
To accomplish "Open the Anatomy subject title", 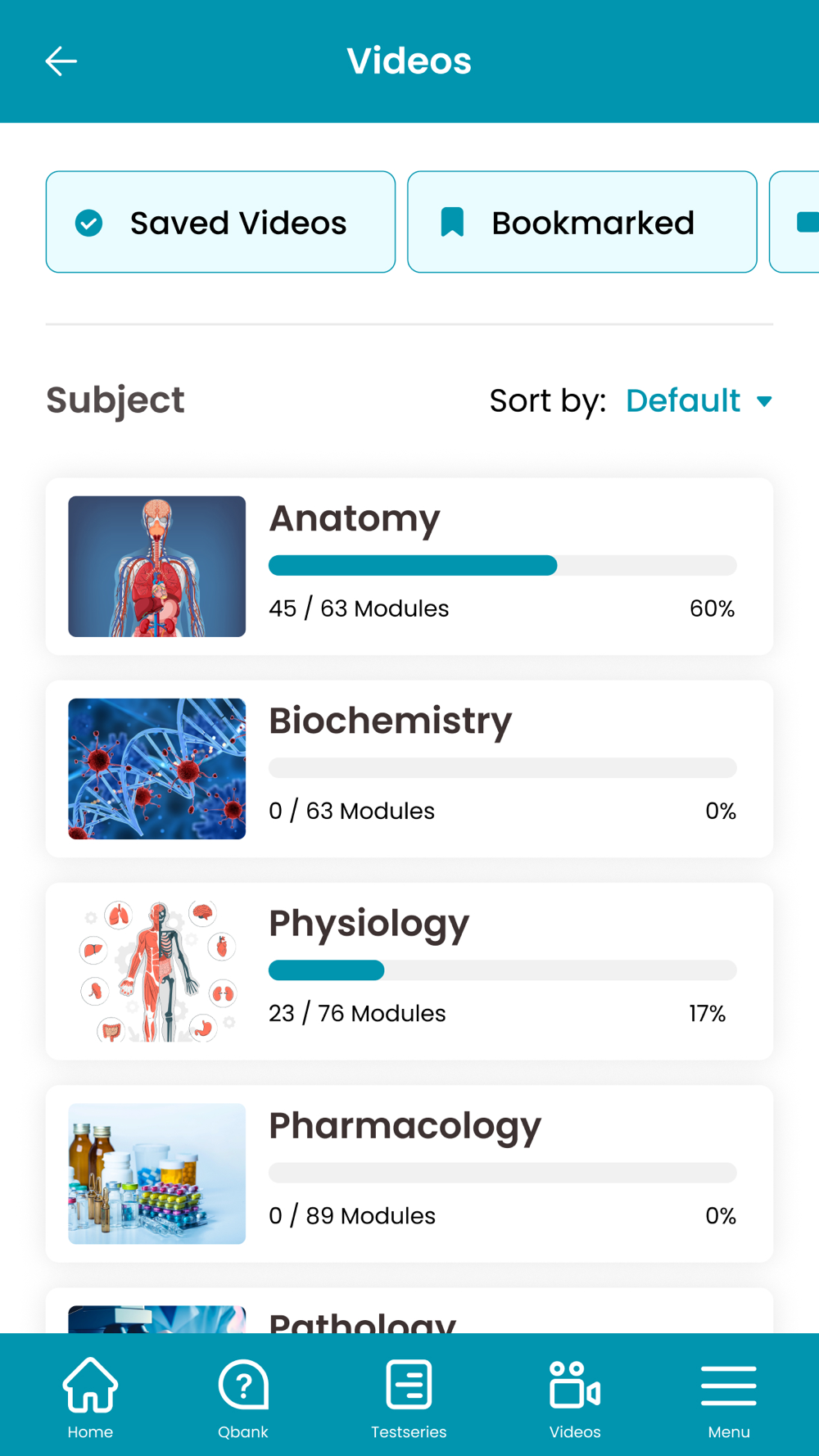I will click(x=355, y=518).
